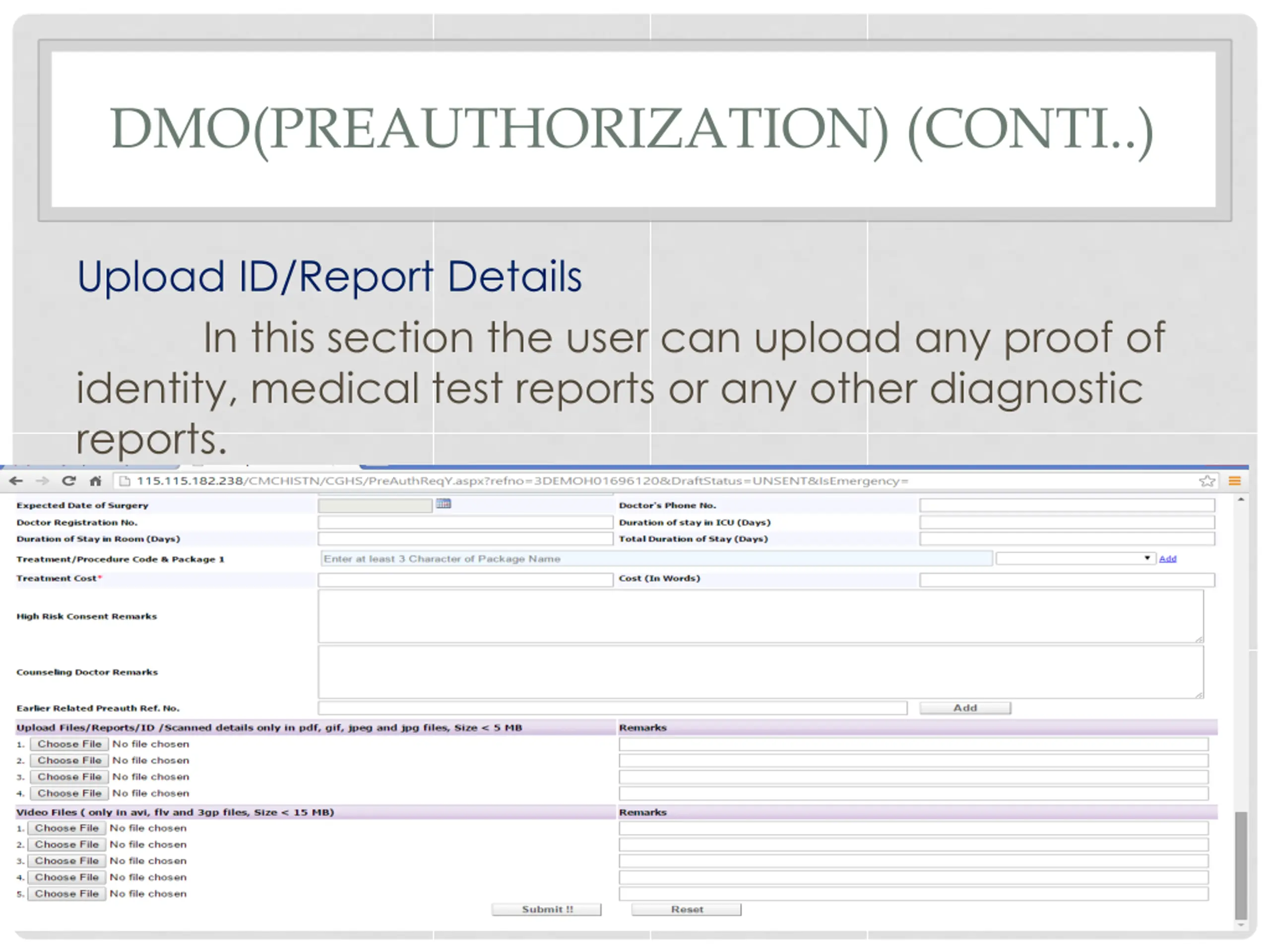Open calendar for Expected Date of Surgery

tap(443, 504)
